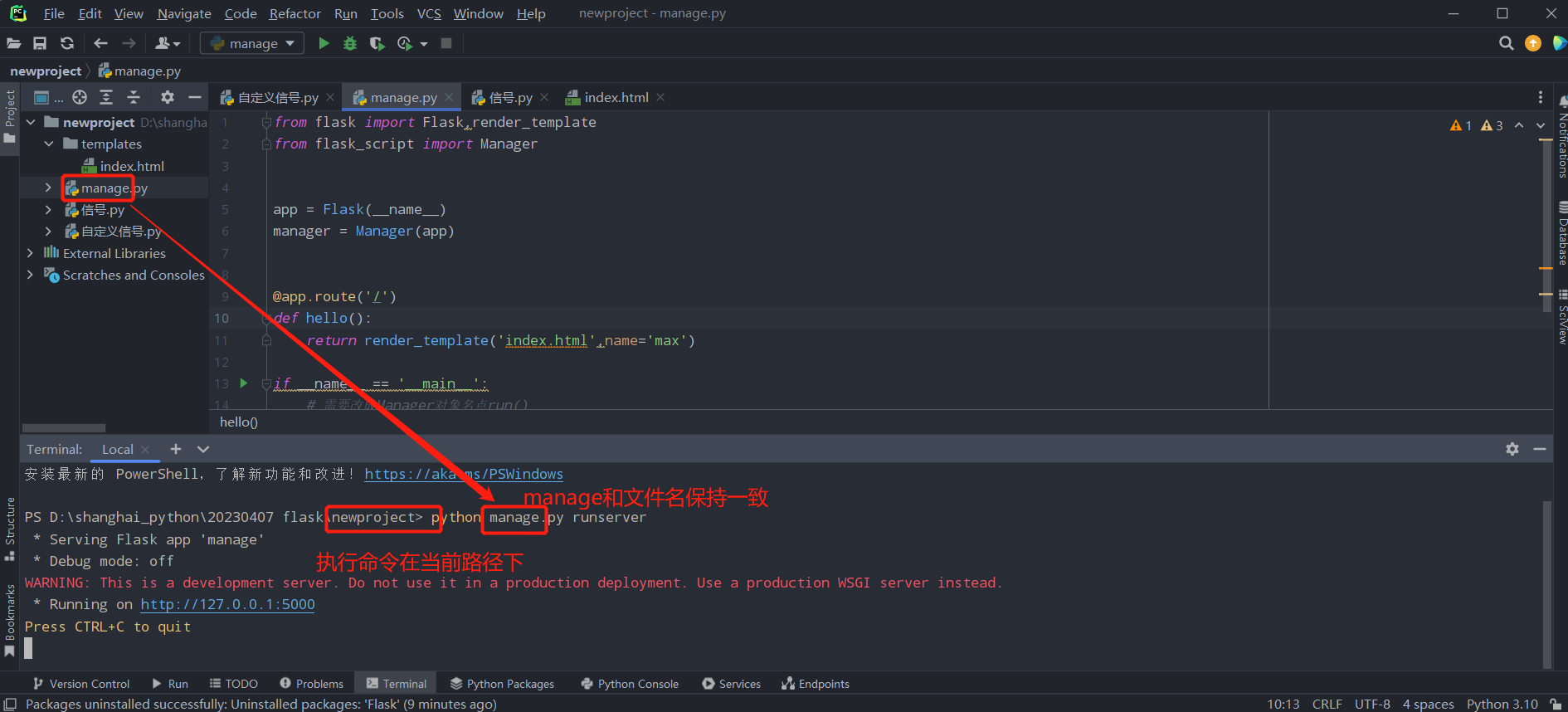This screenshot has width=1568, height=712.
Task: Open the aka.ms/PSWindows link
Action: tap(464, 474)
